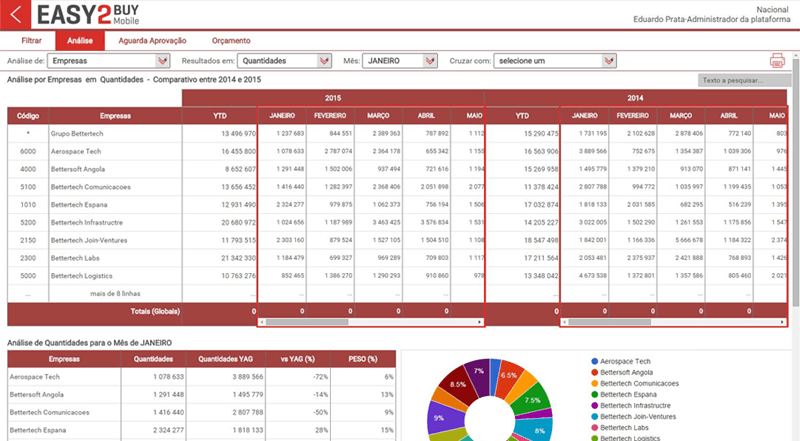Viewport: 800px width, 441px height.
Task: Click the red back arrow button
Action: 15,14
